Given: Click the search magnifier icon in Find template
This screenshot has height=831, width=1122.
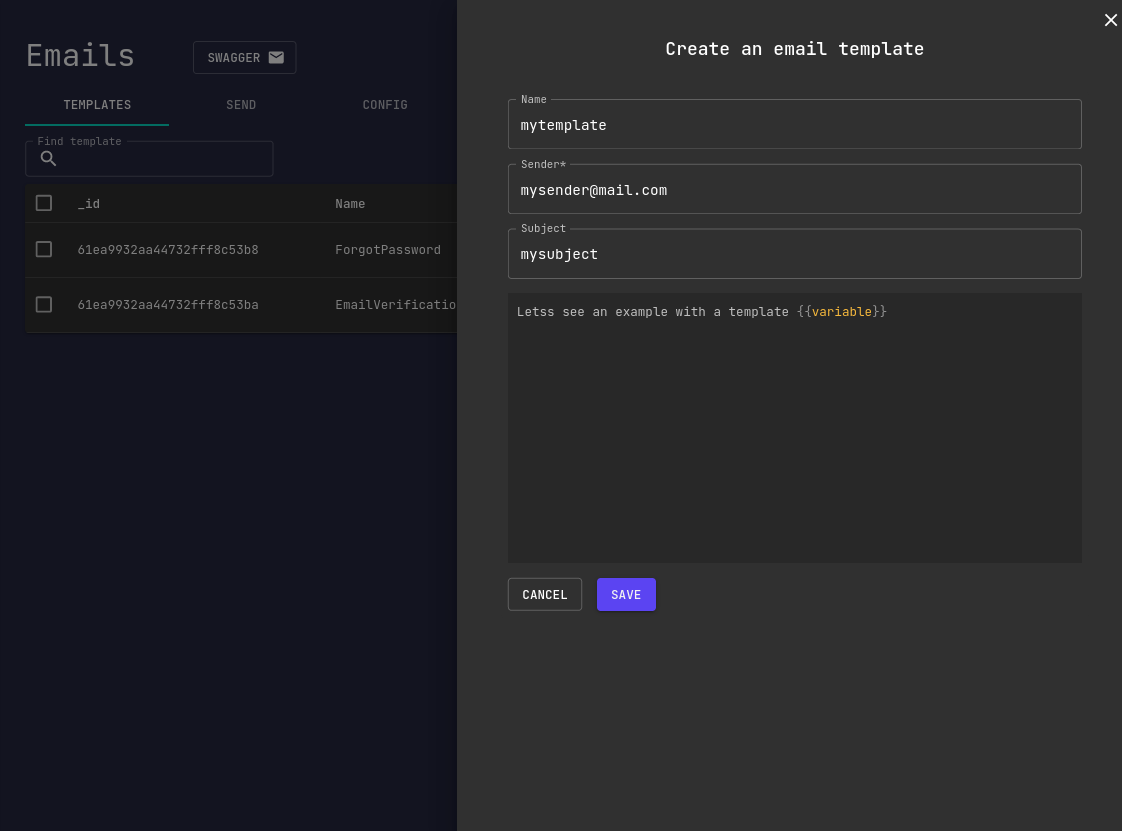Looking at the screenshot, I should pos(48,158).
